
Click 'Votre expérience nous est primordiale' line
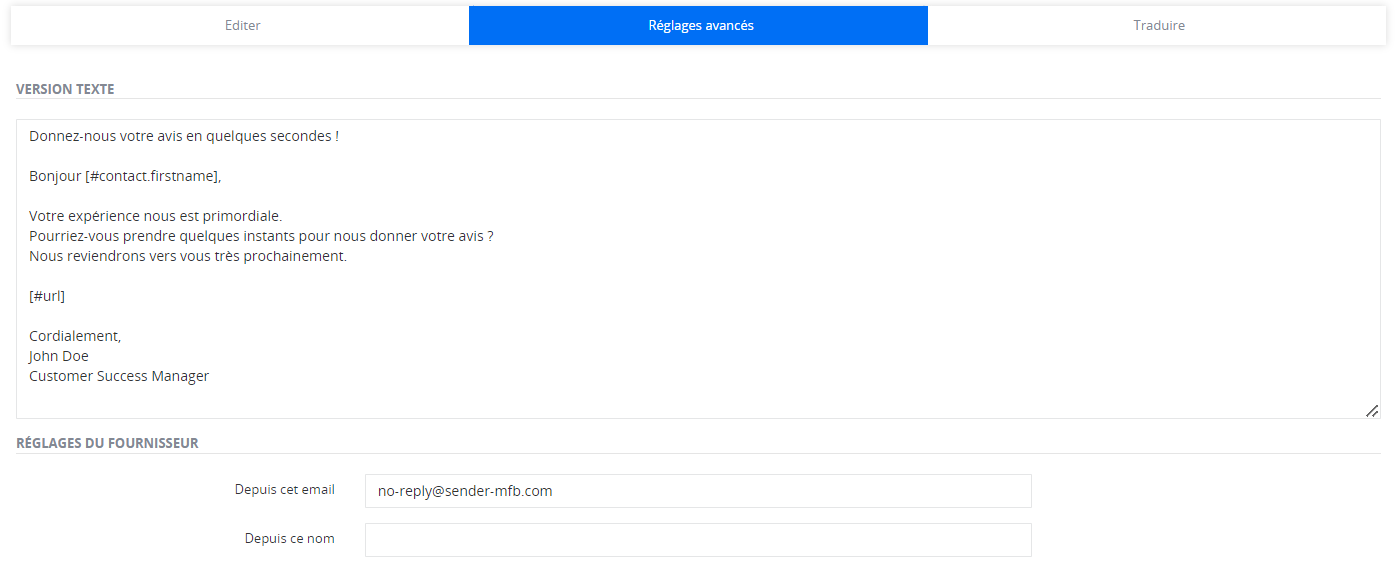click(x=155, y=216)
